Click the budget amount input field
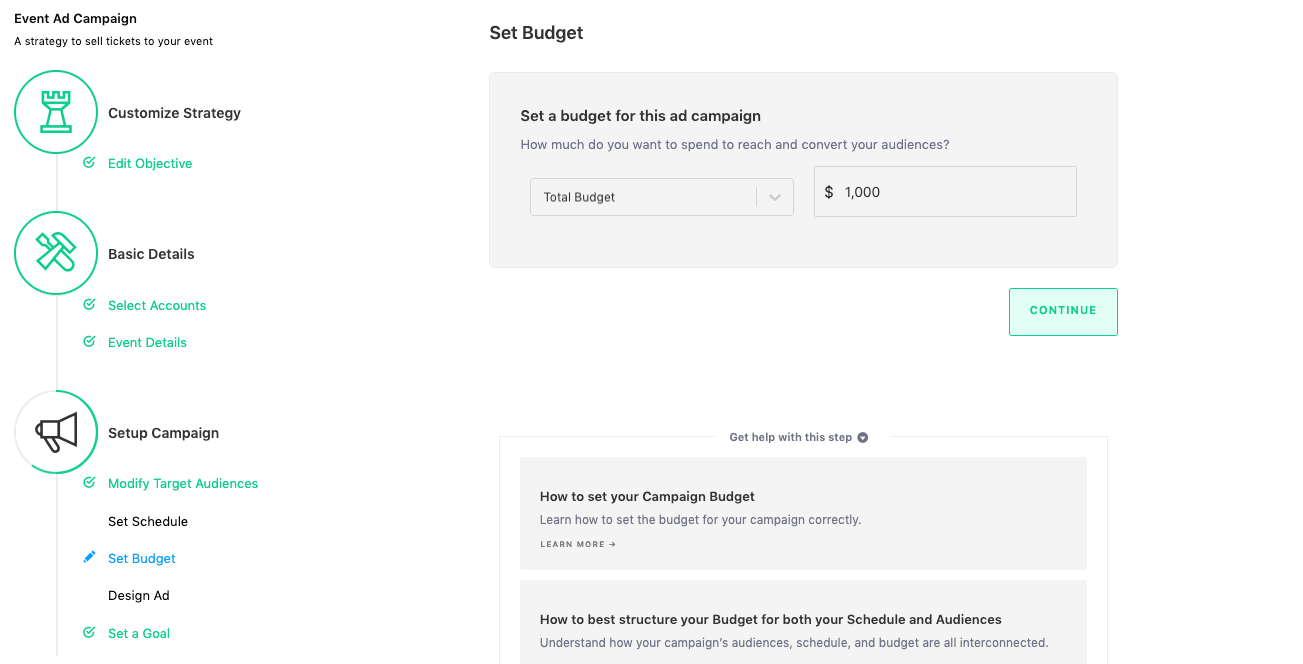 (x=955, y=192)
